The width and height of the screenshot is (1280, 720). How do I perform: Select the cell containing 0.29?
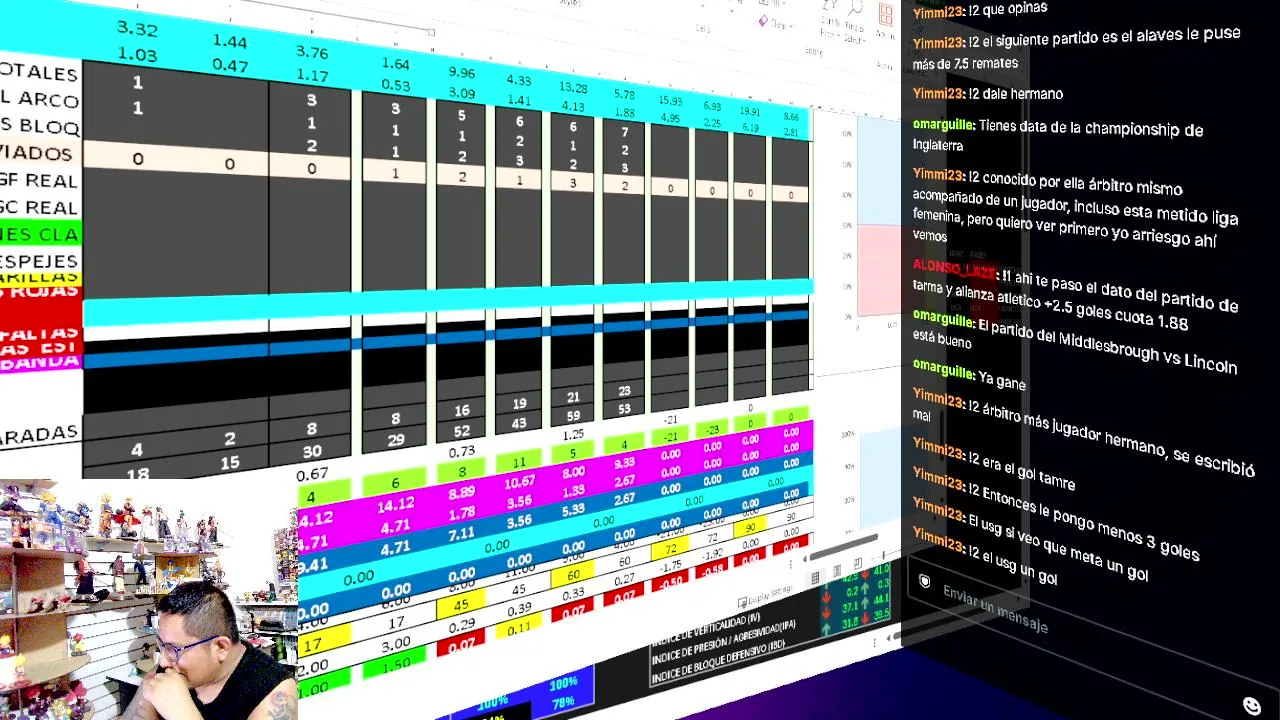click(x=462, y=625)
